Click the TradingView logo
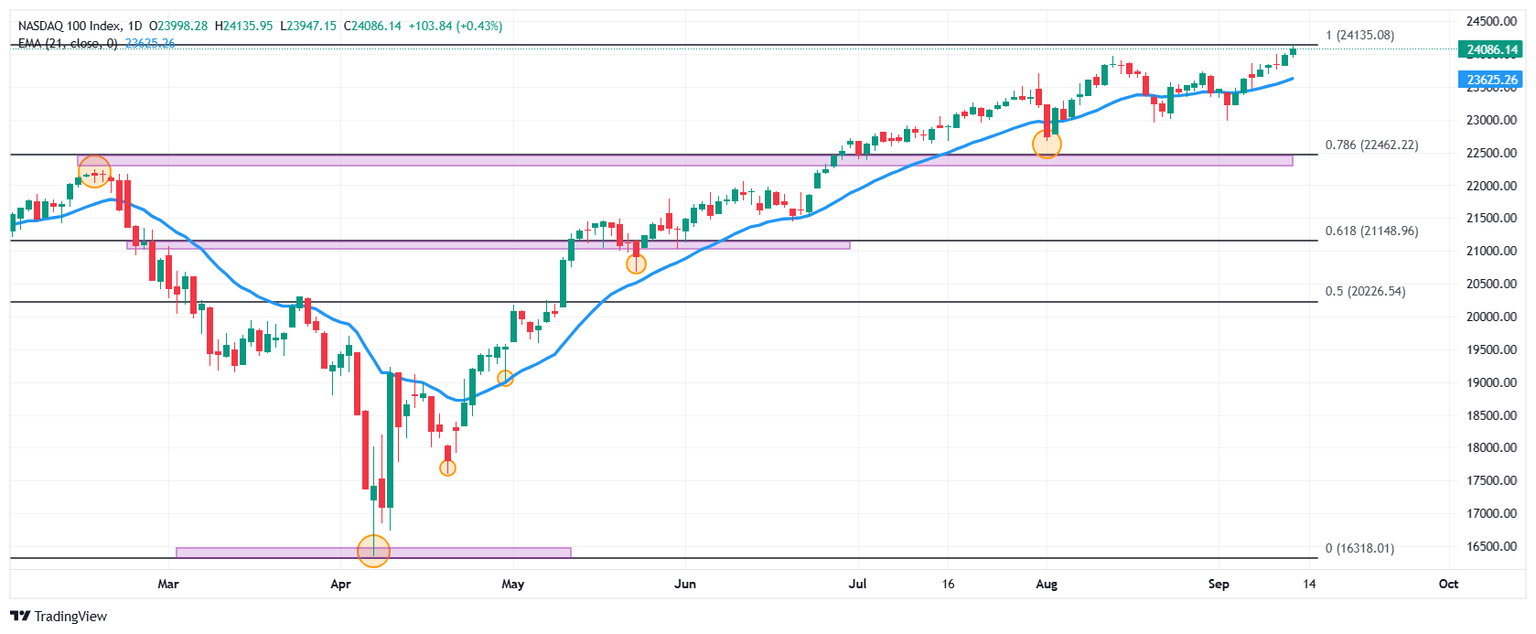Screen dimensions: 1536x634 pyautogui.click(x=58, y=617)
